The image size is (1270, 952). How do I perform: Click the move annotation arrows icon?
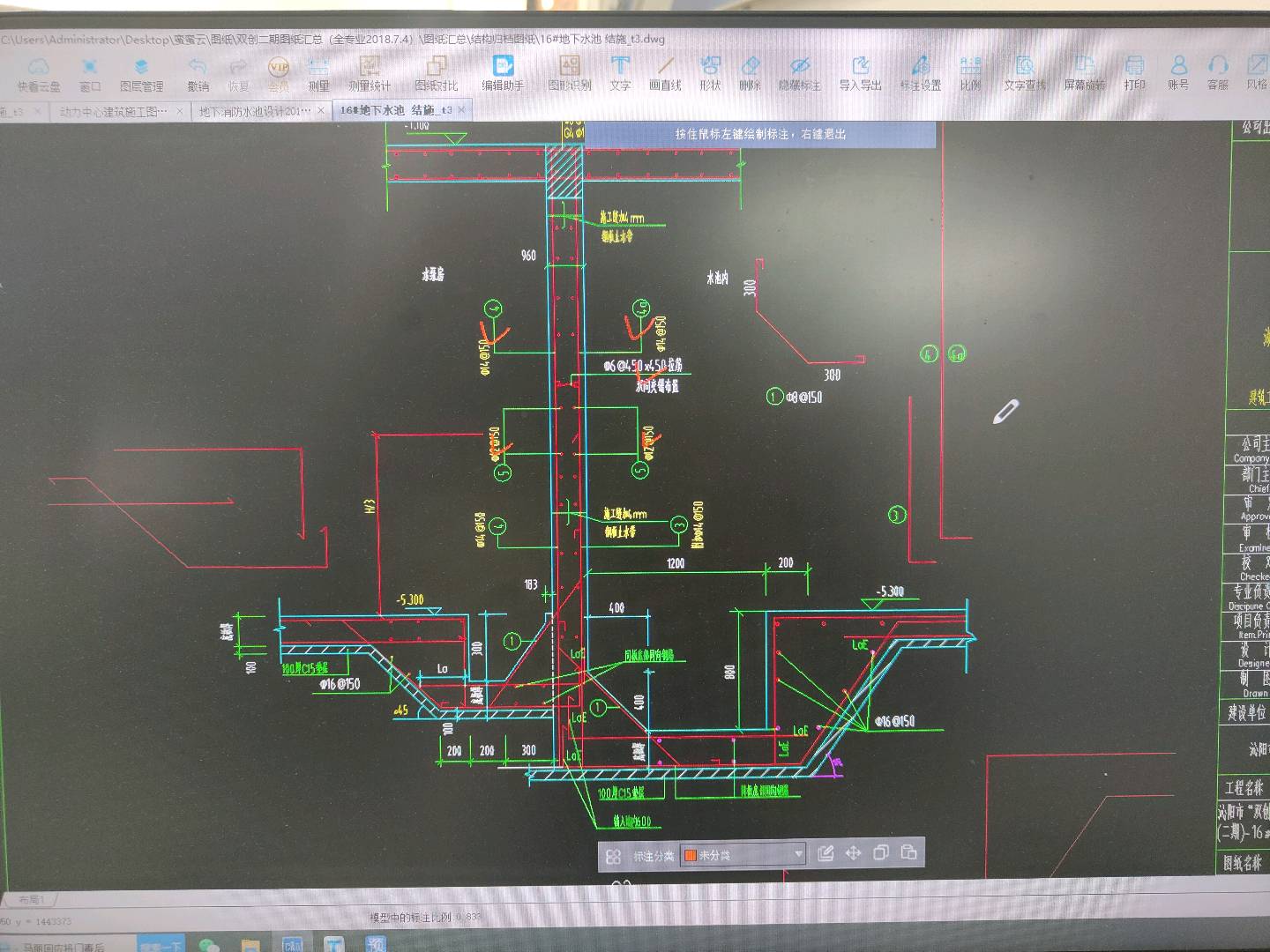coord(853,853)
